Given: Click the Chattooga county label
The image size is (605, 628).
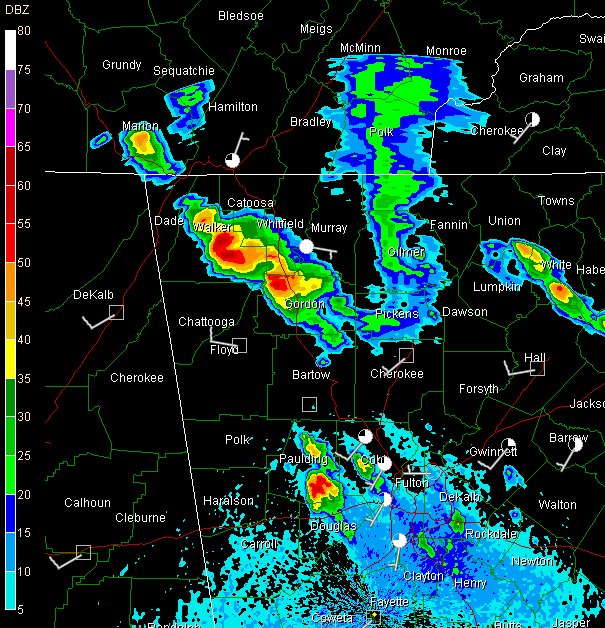Looking at the screenshot, I should coord(206,322).
